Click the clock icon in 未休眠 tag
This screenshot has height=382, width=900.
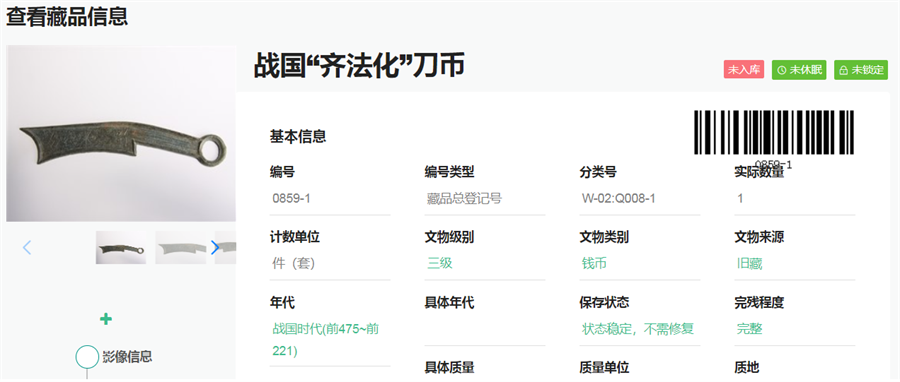click(x=782, y=71)
